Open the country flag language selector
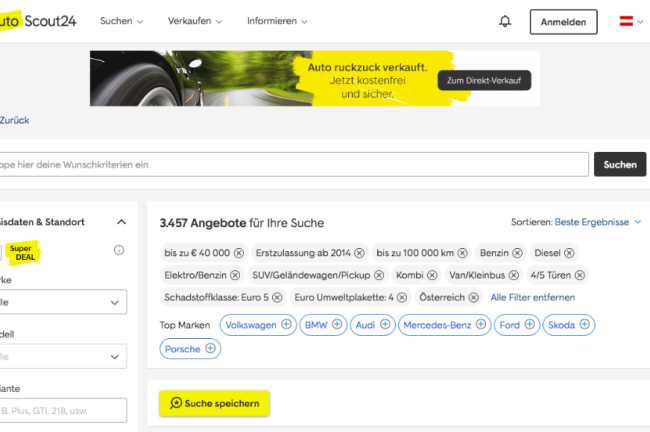Image resolution: width=650 pixels, height=432 pixels. pos(631,21)
